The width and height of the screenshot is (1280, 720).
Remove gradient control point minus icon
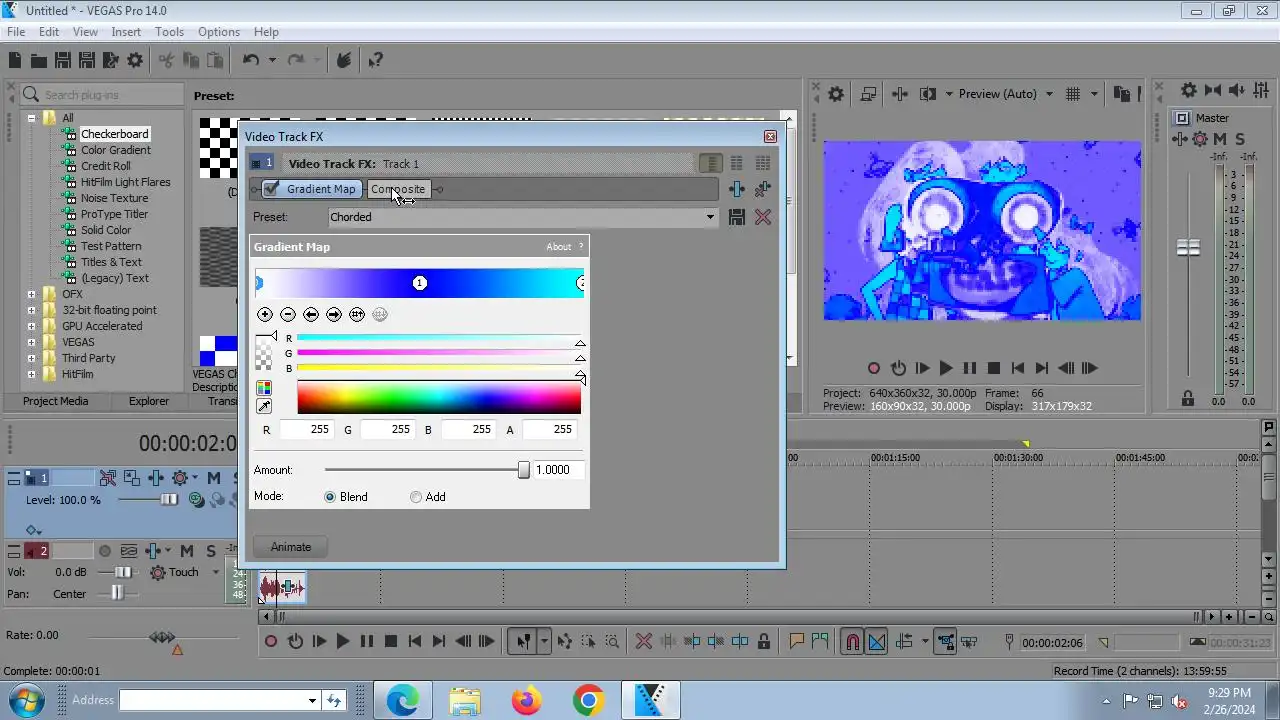tap(288, 314)
